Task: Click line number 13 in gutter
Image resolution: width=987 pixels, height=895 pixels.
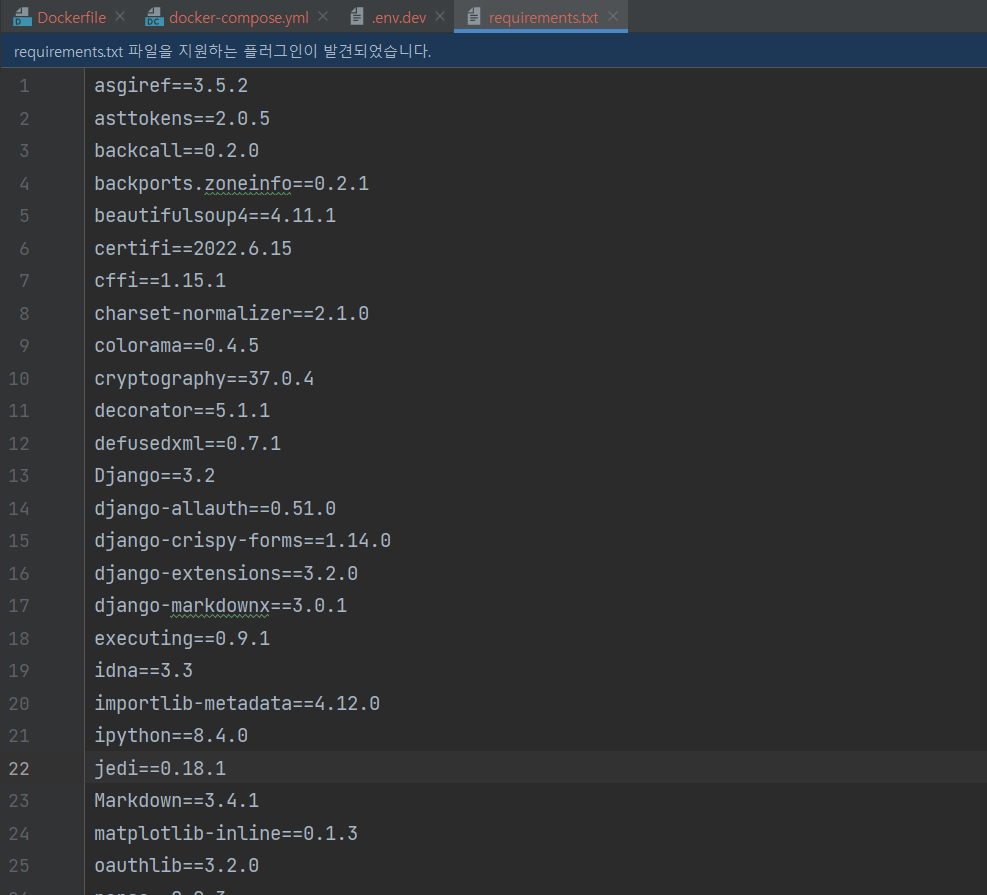Action: [19, 476]
